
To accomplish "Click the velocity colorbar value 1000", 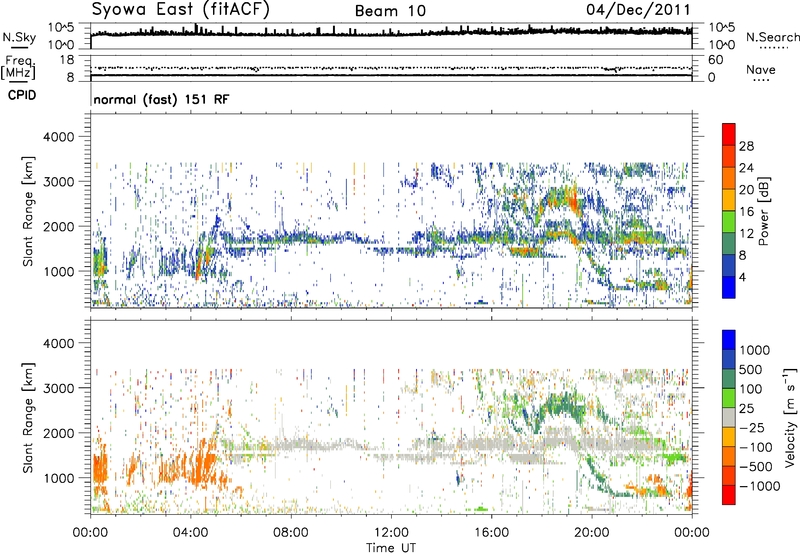I will [755, 350].
